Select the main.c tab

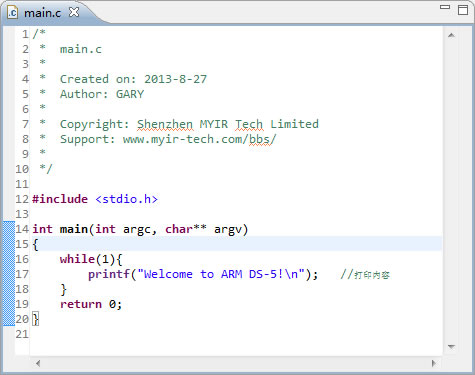(43, 13)
